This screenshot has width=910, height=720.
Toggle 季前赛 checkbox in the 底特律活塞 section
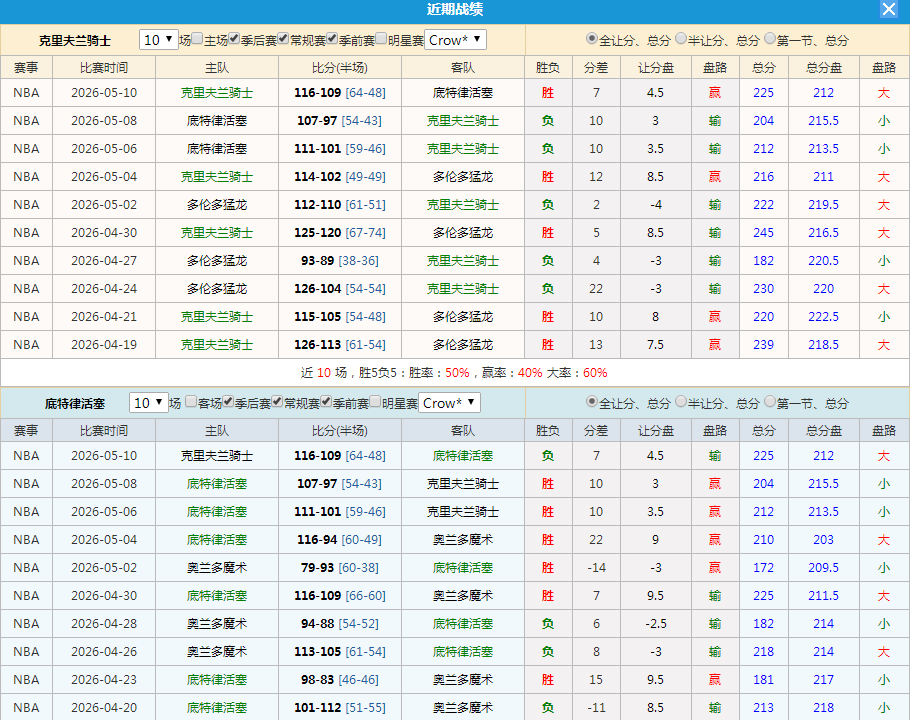(x=326, y=401)
